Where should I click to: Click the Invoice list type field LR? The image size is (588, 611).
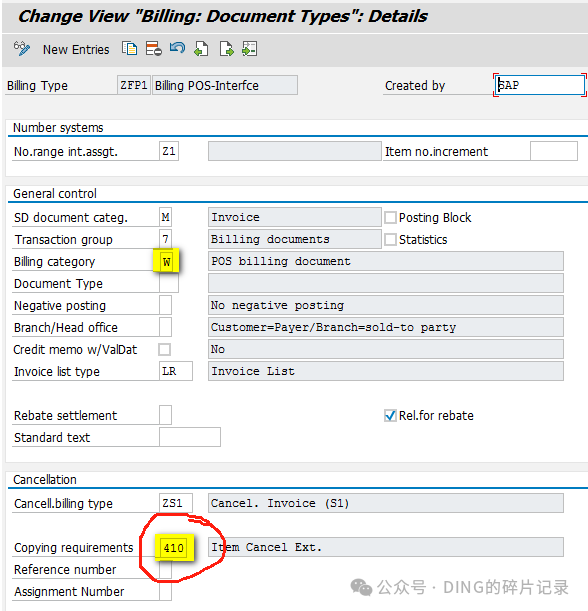coord(176,371)
